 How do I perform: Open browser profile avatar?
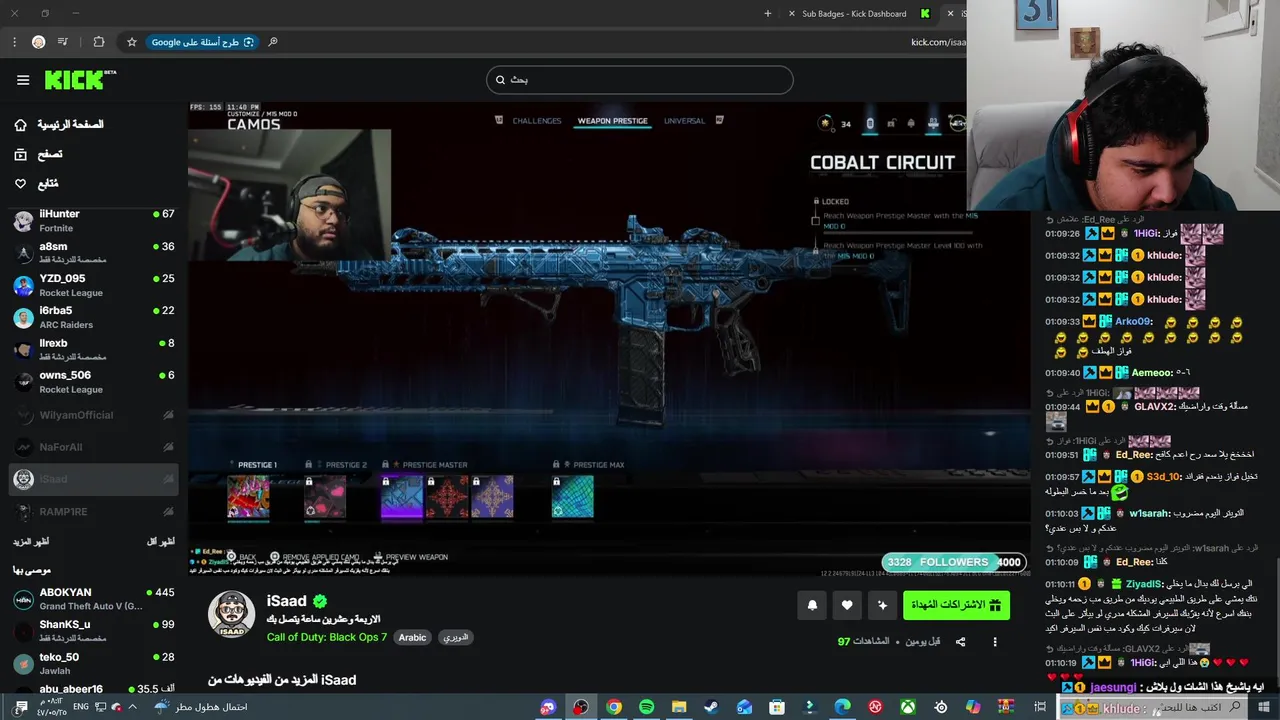pyautogui.click(x=38, y=42)
